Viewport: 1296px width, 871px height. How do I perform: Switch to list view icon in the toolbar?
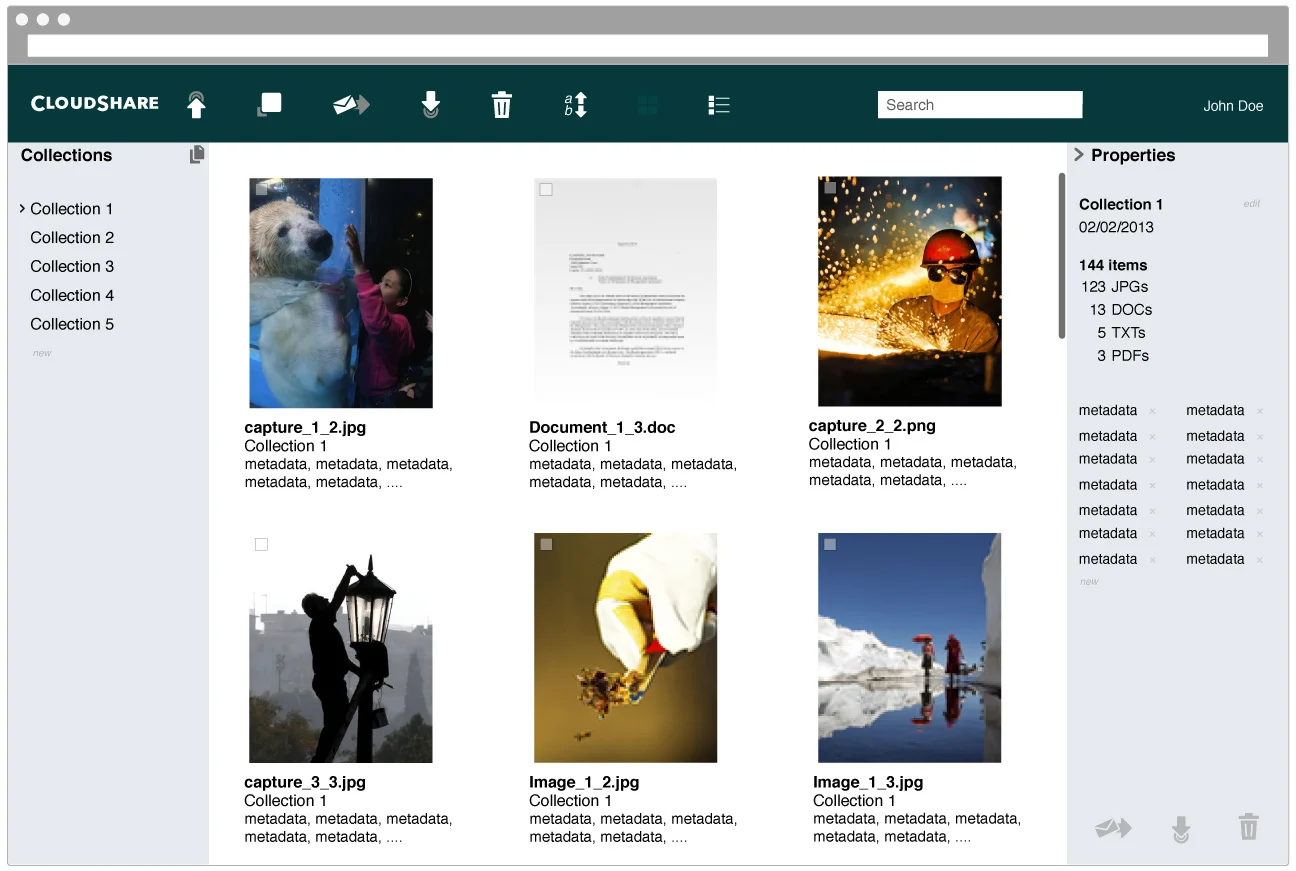pyautogui.click(x=719, y=105)
